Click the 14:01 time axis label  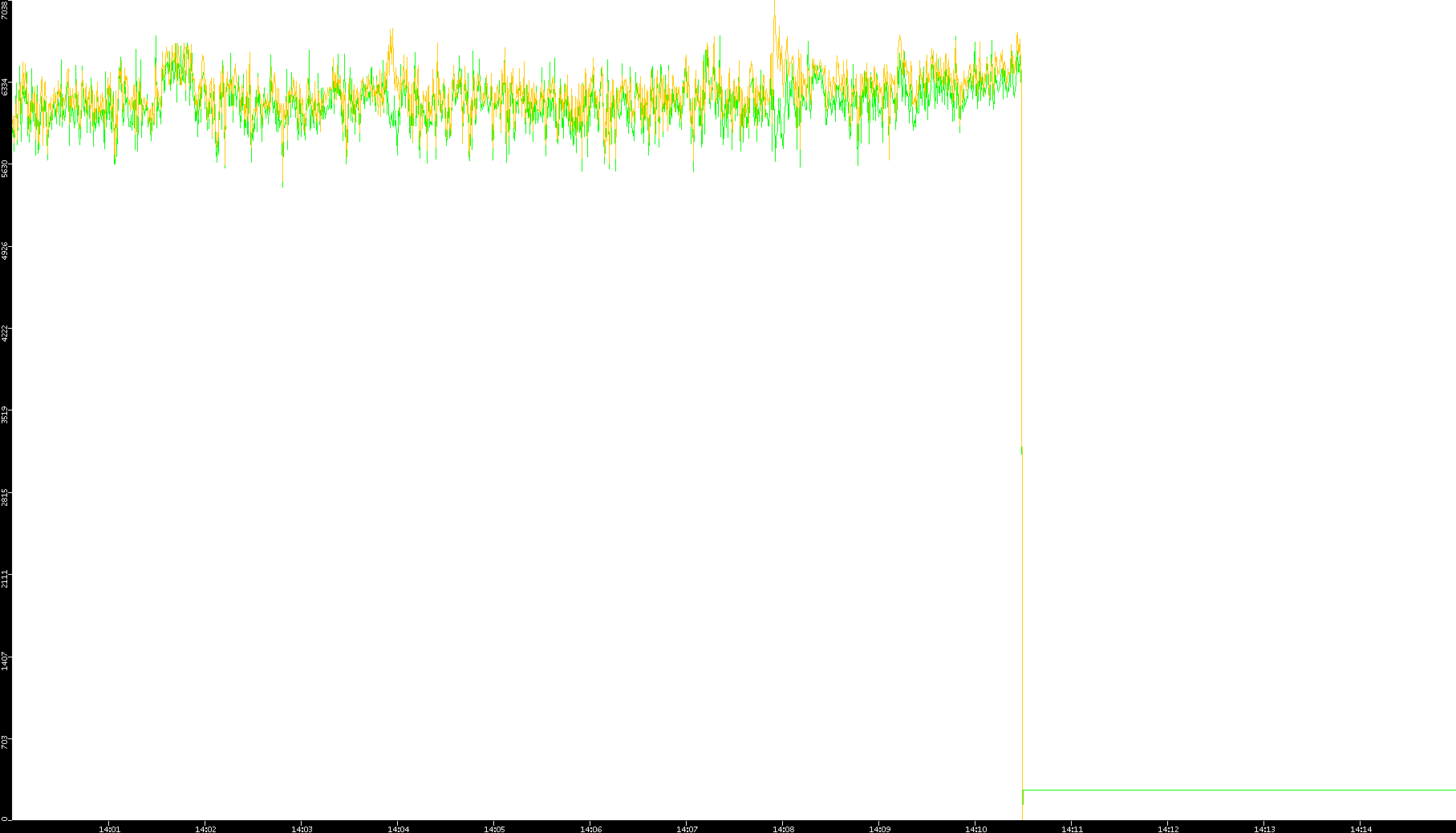[x=109, y=829]
